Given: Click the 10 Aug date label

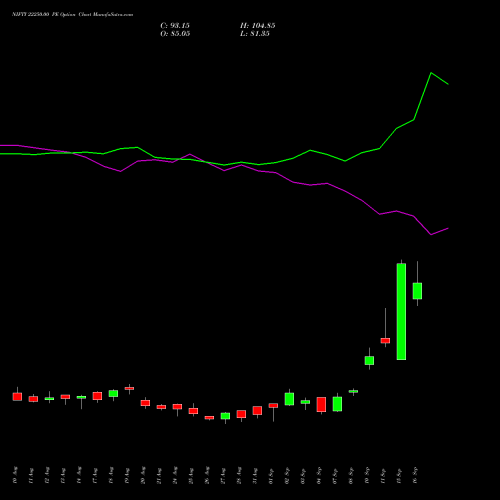Looking at the screenshot, I should pos(15,475).
